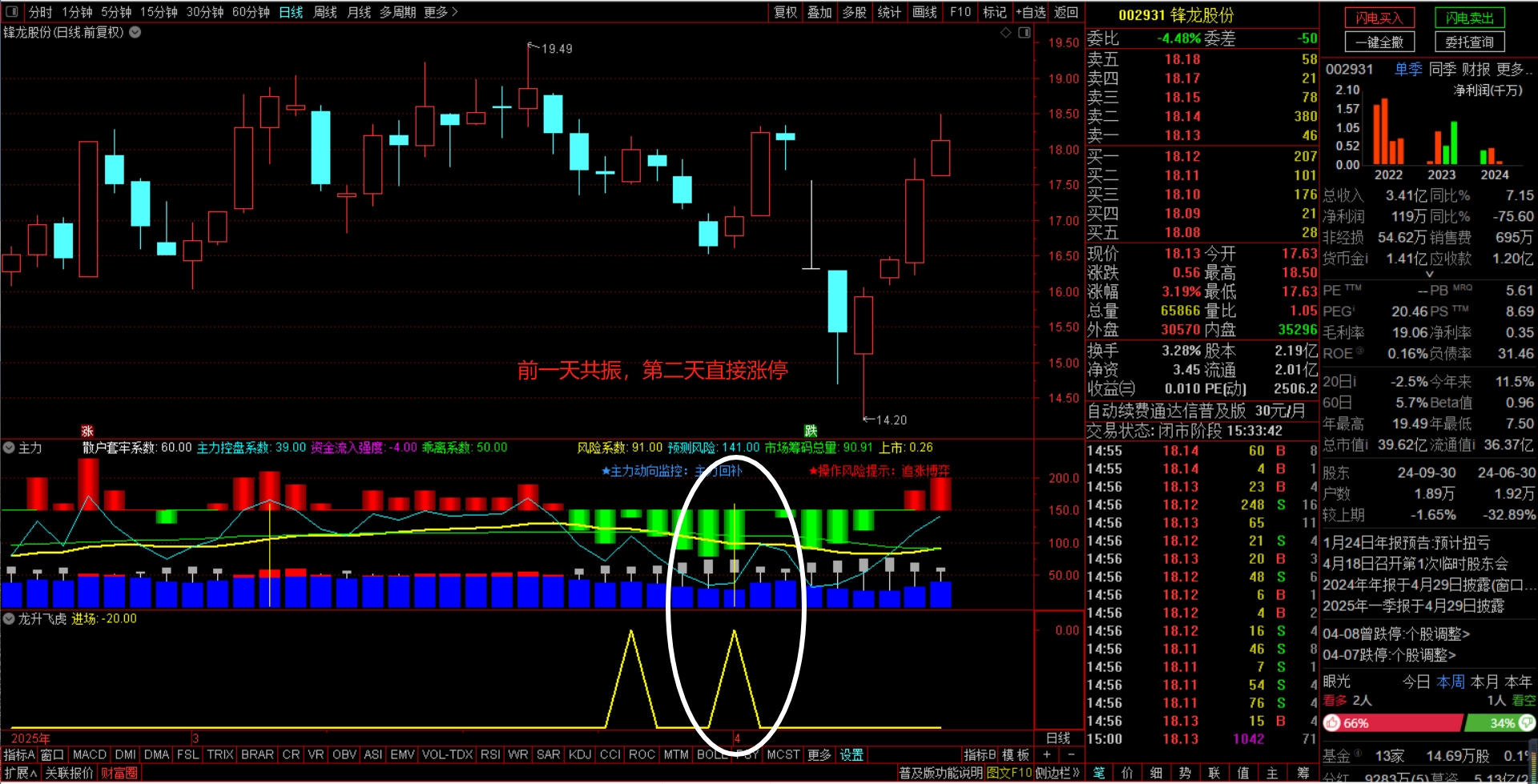
Task: Click the 窗口 window selector
Action: 52,755
